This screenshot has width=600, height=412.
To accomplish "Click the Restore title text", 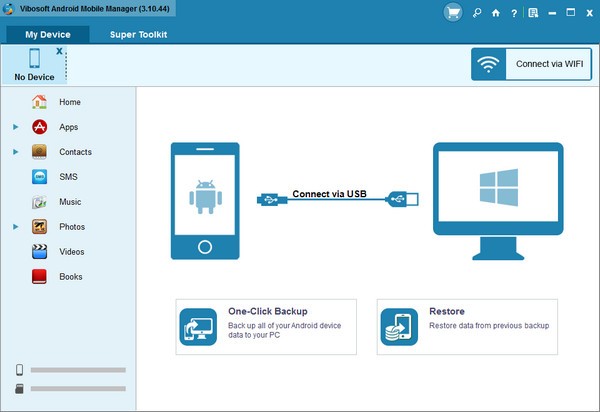I will pyautogui.click(x=447, y=311).
